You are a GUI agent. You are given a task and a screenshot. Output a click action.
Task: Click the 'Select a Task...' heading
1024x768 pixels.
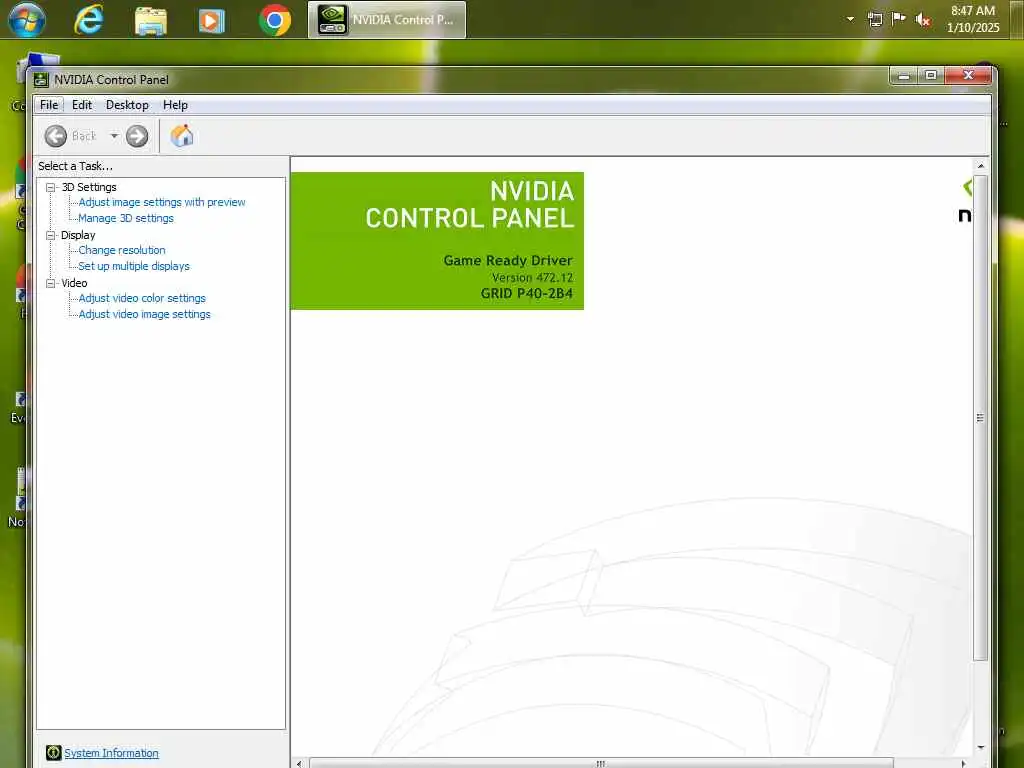click(x=75, y=167)
